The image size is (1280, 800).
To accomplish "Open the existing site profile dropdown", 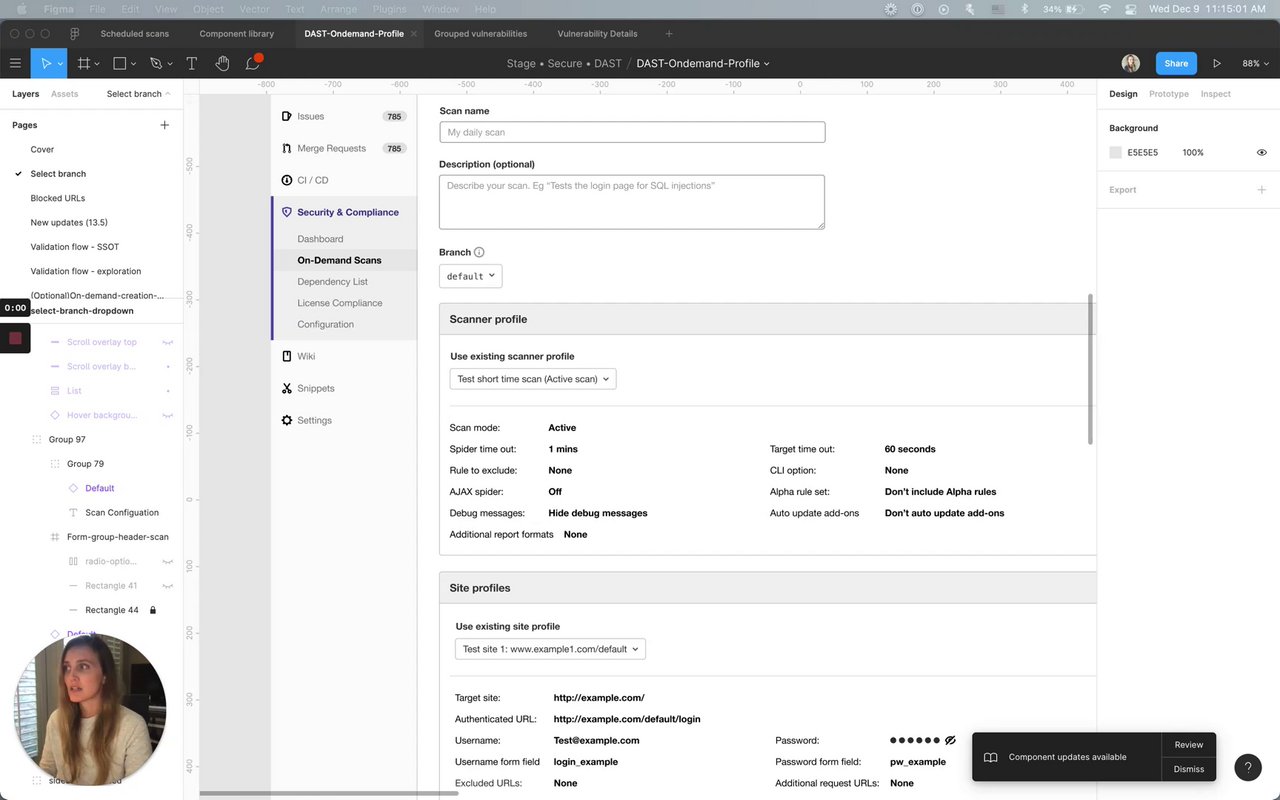I will pyautogui.click(x=550, y=649).
